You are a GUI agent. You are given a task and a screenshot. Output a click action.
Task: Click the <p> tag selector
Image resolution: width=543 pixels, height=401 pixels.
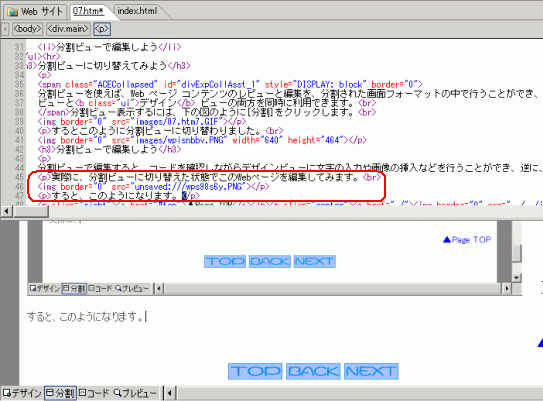102,29
